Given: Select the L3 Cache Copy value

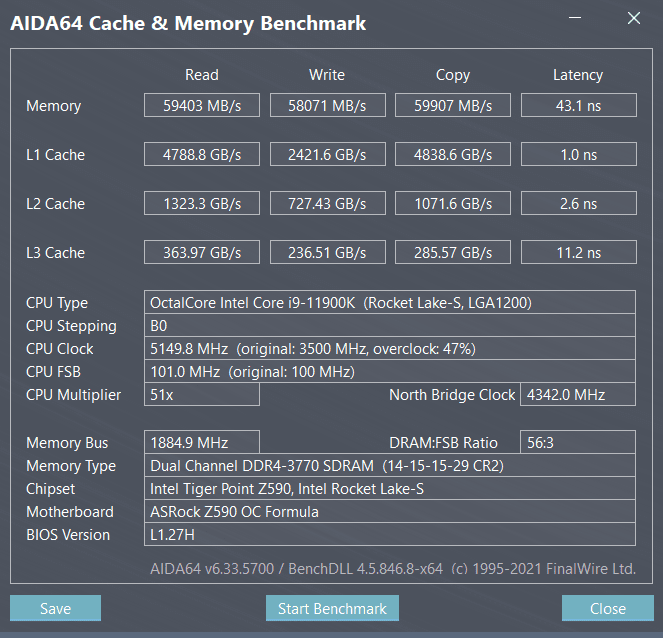Looking at the screenshot, I should point(453,252).
